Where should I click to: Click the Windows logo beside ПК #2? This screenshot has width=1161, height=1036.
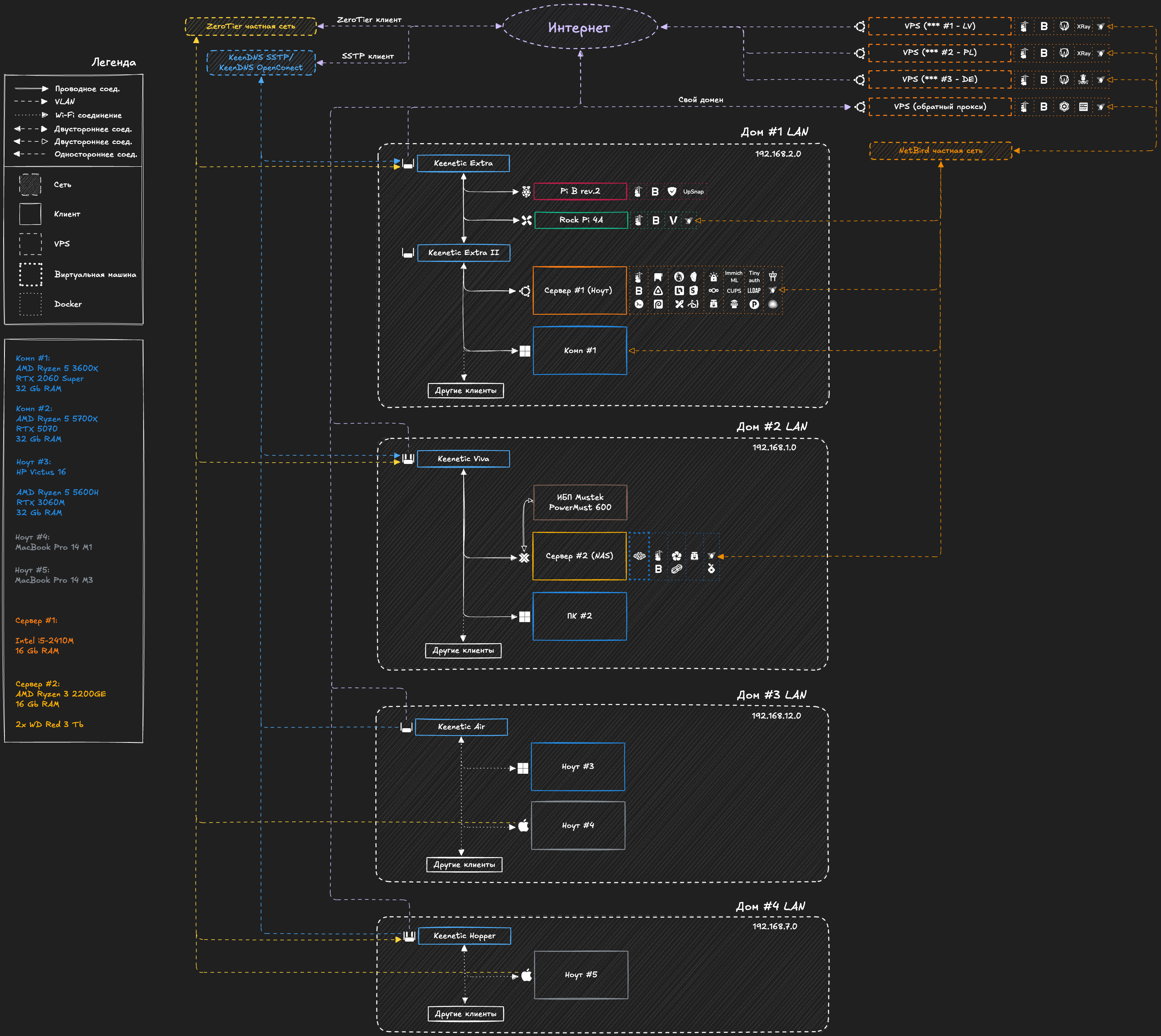pyautogui.click(x=525, y=616)
